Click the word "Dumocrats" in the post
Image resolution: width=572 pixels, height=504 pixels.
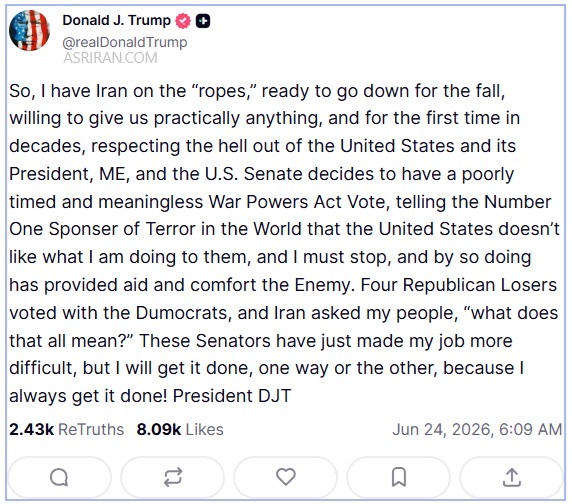[181, 313]
